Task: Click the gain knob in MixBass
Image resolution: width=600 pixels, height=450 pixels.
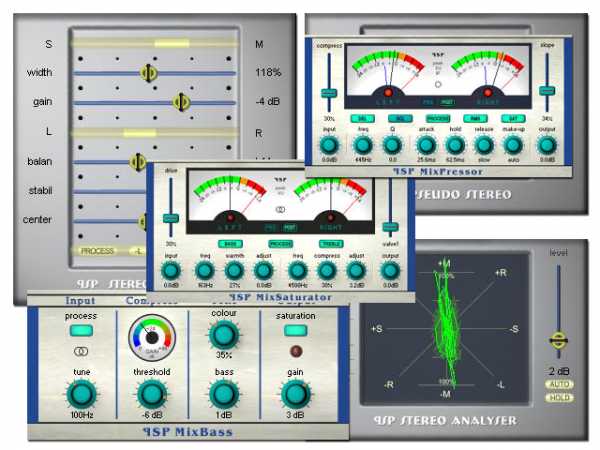Action: pyautogui.click(x=295, y=395)
